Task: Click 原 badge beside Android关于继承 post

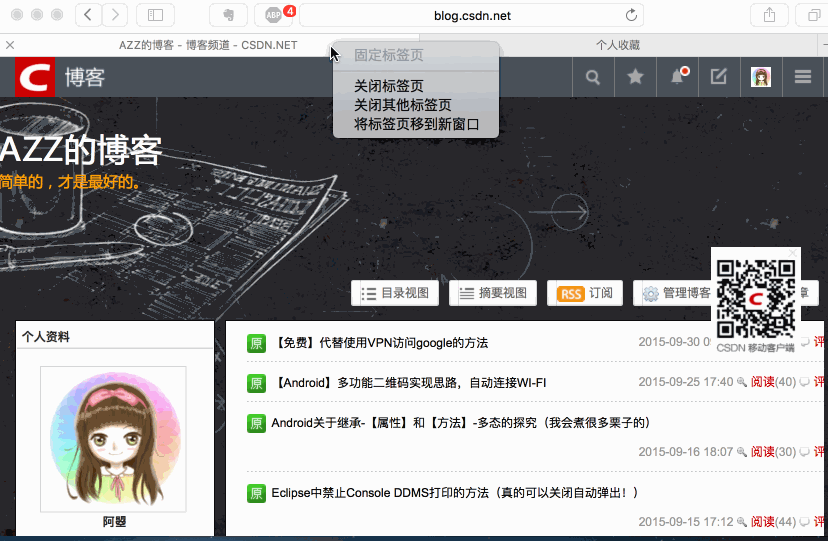Action: (x=256, y=423)
